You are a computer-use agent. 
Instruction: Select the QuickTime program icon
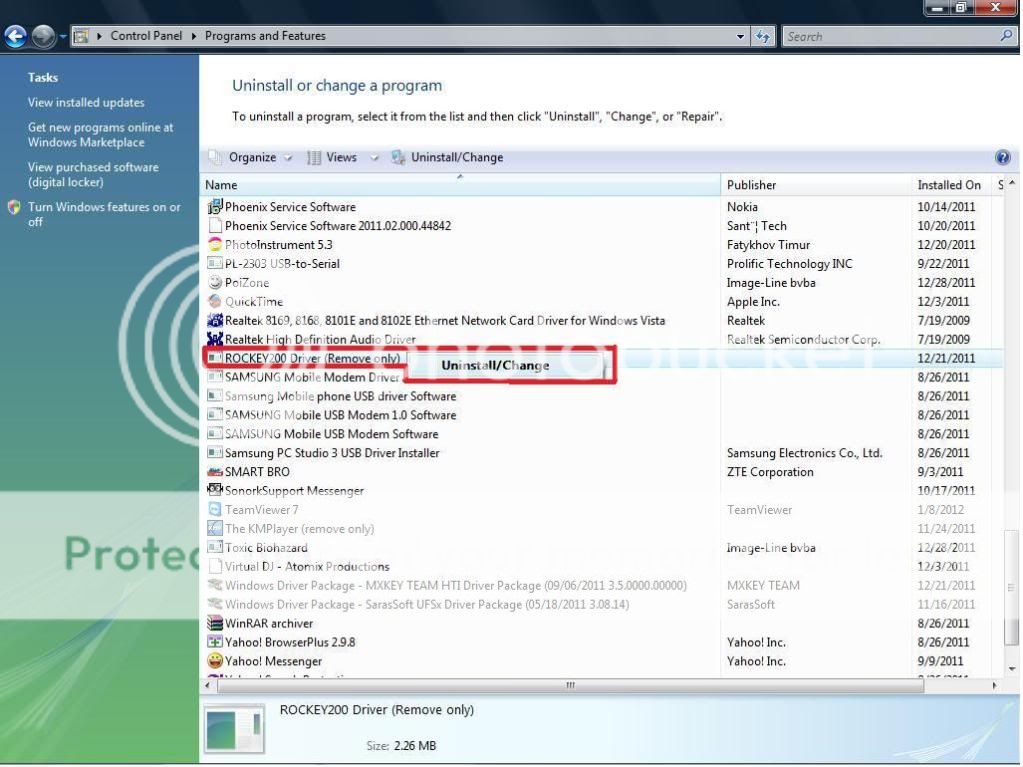point(215,301)
